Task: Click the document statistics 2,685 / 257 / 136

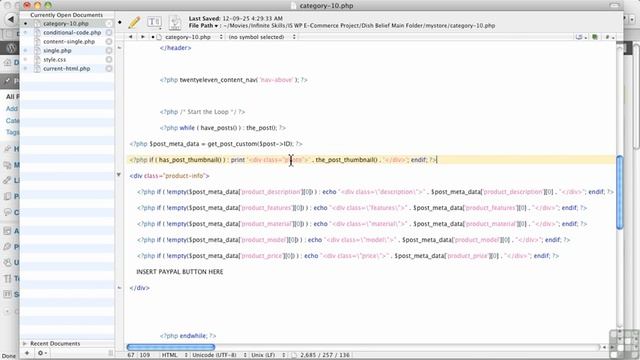Action: pyautogui.click(x=325, y=355)
